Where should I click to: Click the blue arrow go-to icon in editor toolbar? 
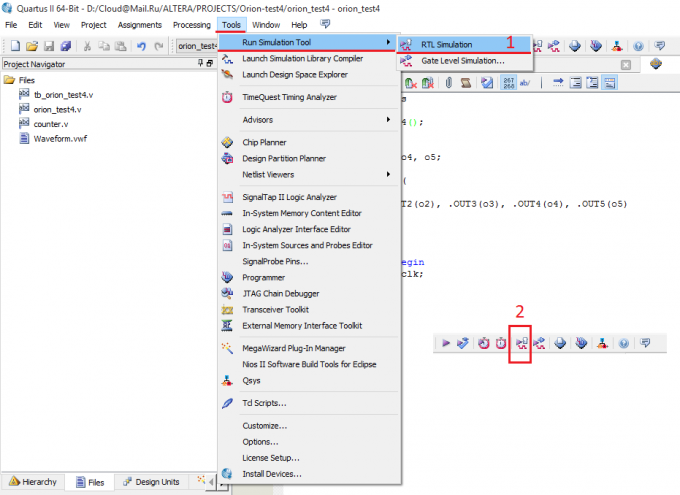coord(558,82)
